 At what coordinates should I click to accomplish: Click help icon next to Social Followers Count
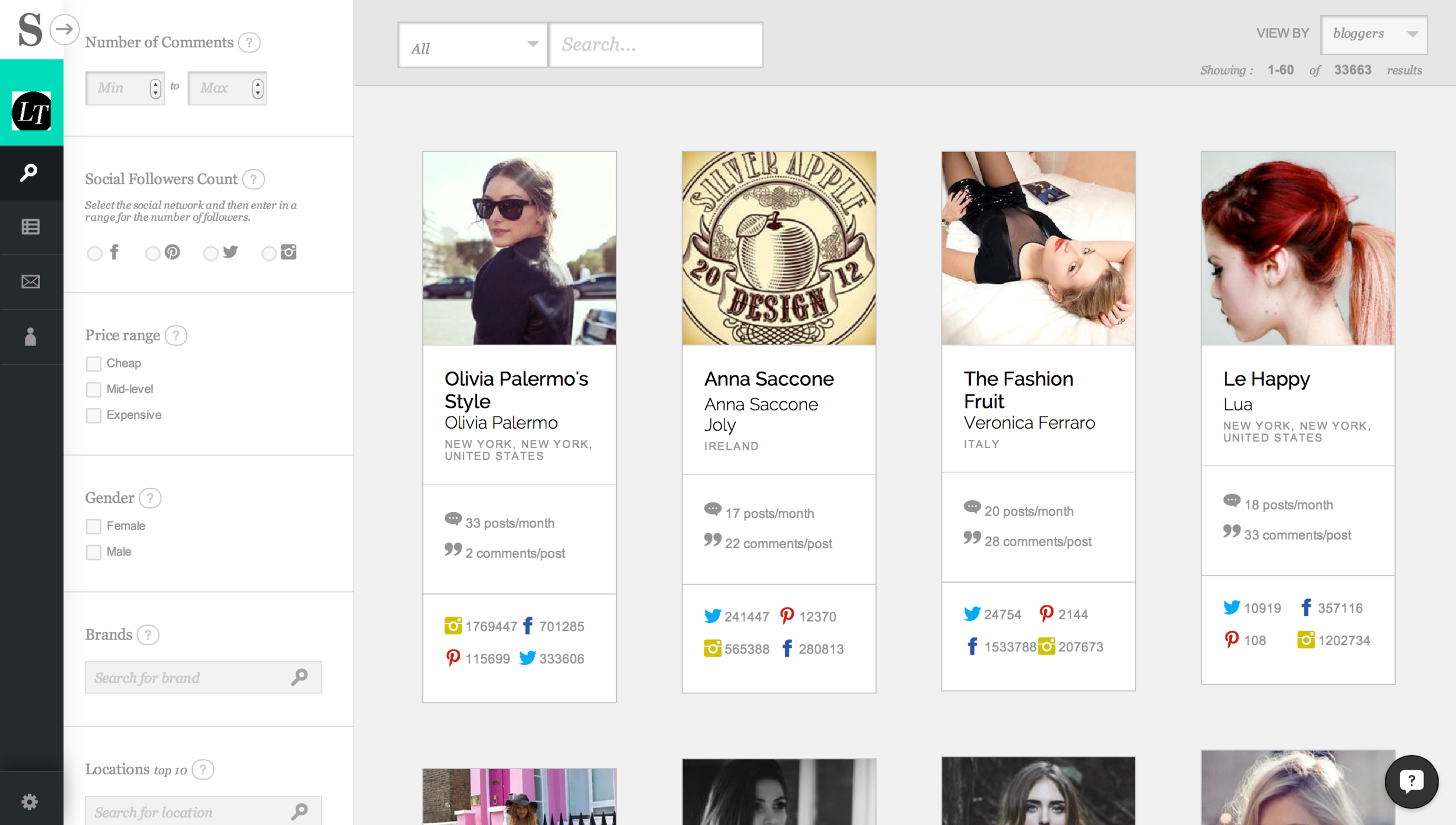click(x=253, y=179)
